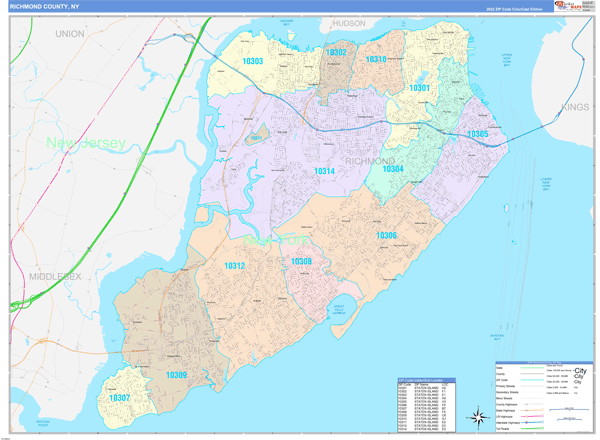Select the 10309 ZIP code area label
This screenshot has width=600, height=440.
click(x=177, y=374)
